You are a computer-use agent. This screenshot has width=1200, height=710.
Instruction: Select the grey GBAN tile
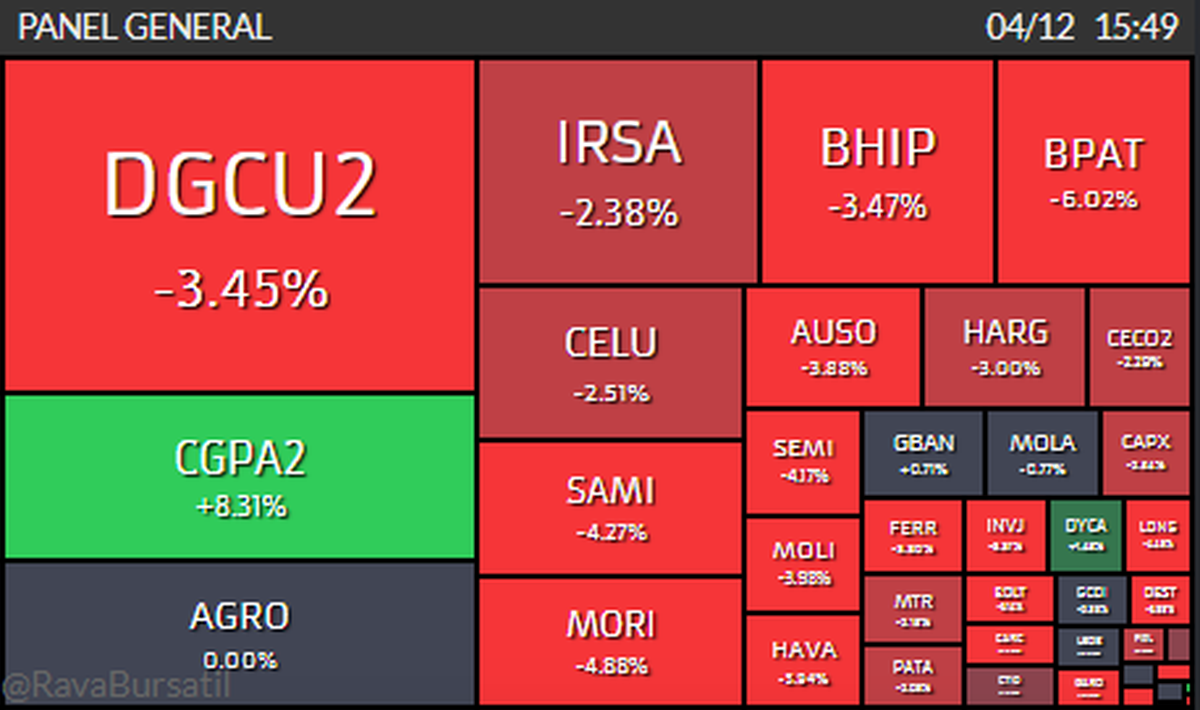(923, 452)
